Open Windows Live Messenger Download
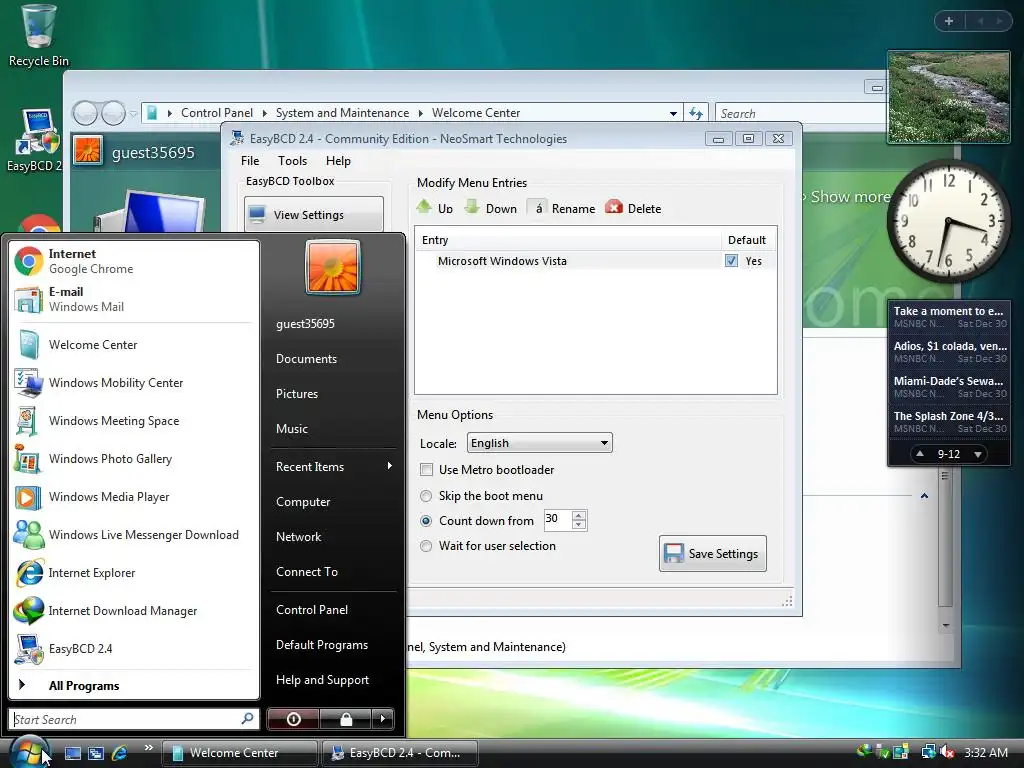 (x=134, y=535)
